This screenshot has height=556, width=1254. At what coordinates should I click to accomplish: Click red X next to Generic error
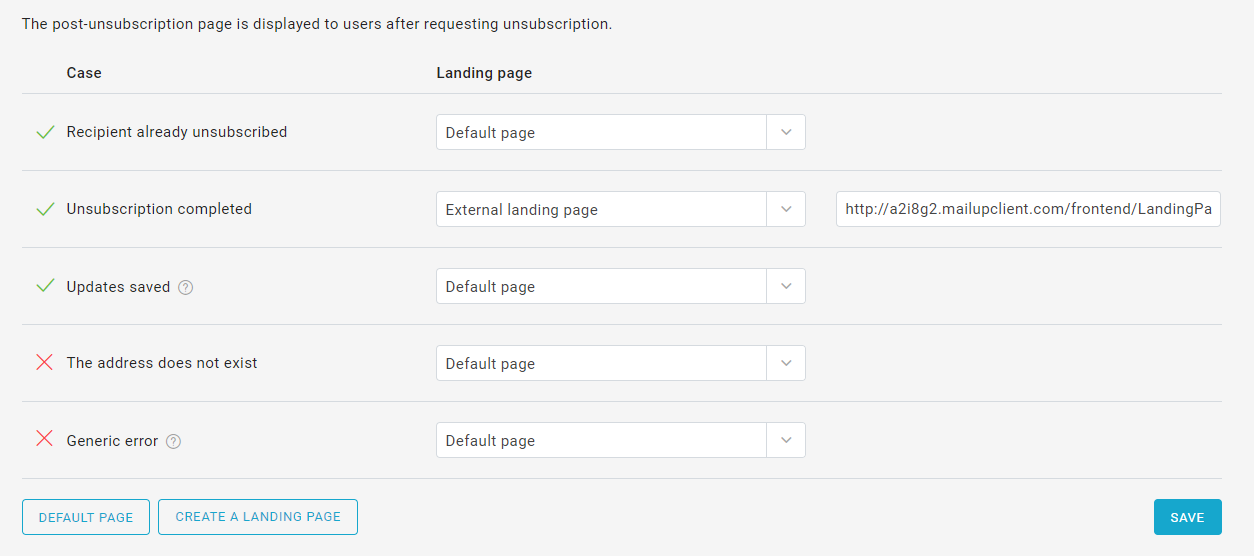[x=45, y=440]
